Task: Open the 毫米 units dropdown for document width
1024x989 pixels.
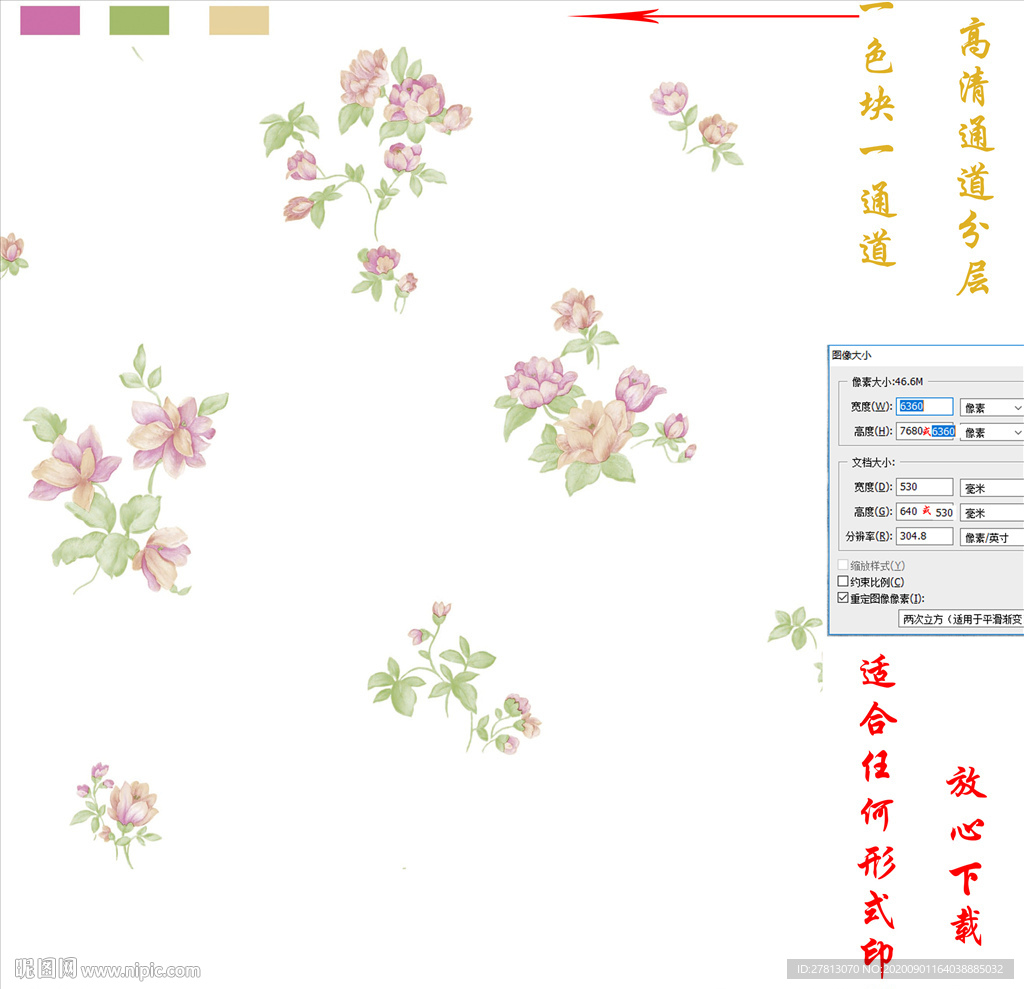Action: click(x=991, y=486)
